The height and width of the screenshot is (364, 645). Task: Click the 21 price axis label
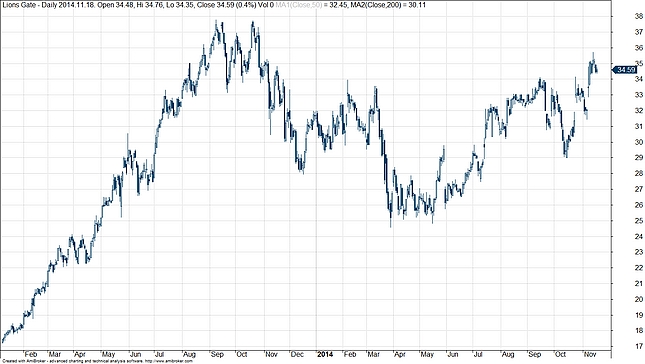639,283
